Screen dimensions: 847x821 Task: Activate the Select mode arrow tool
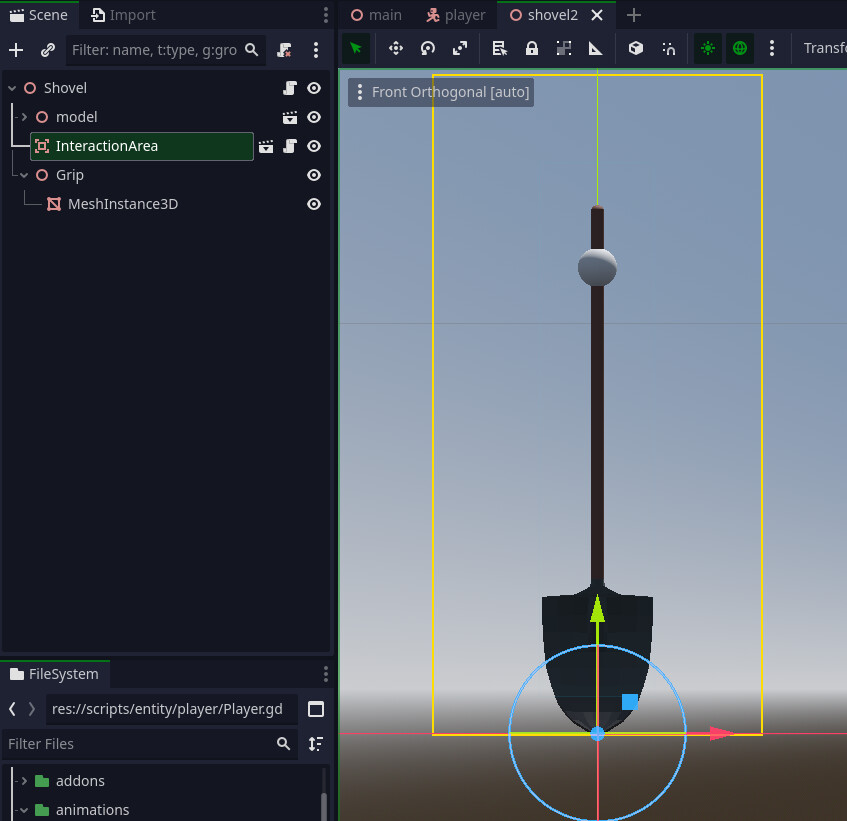coord(356,48)
